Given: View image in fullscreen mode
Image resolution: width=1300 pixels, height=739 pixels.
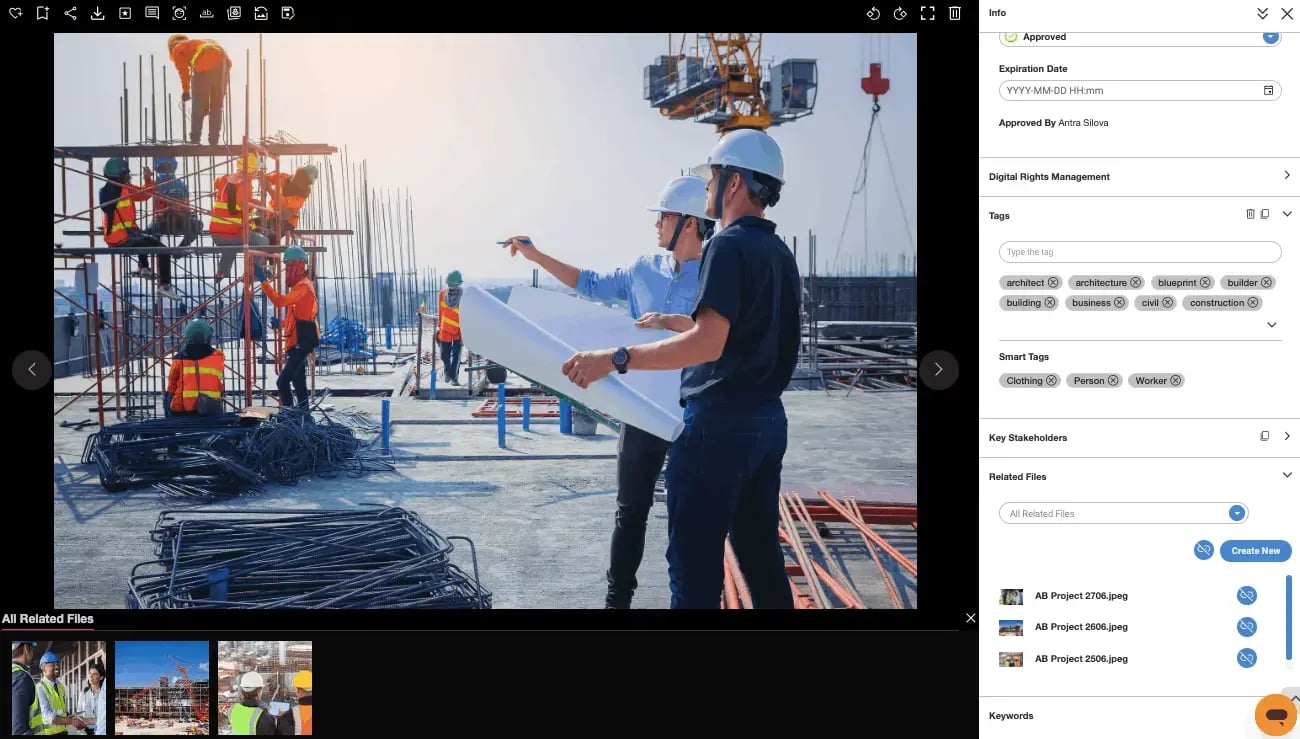Looking at the screenshot, I should click(927, 13).
